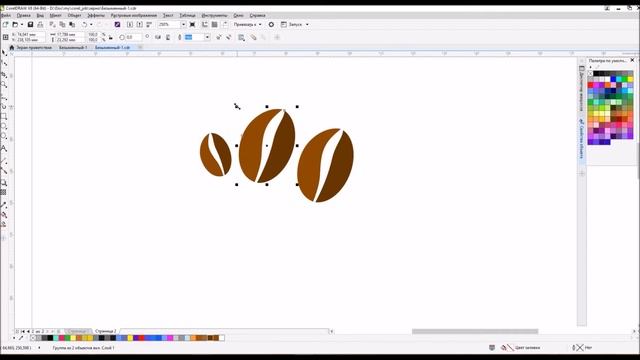This screenshot has width=640, height=360.
Task: Select the Drop Shadow tool in the toolbox
Action: point(4,182)
